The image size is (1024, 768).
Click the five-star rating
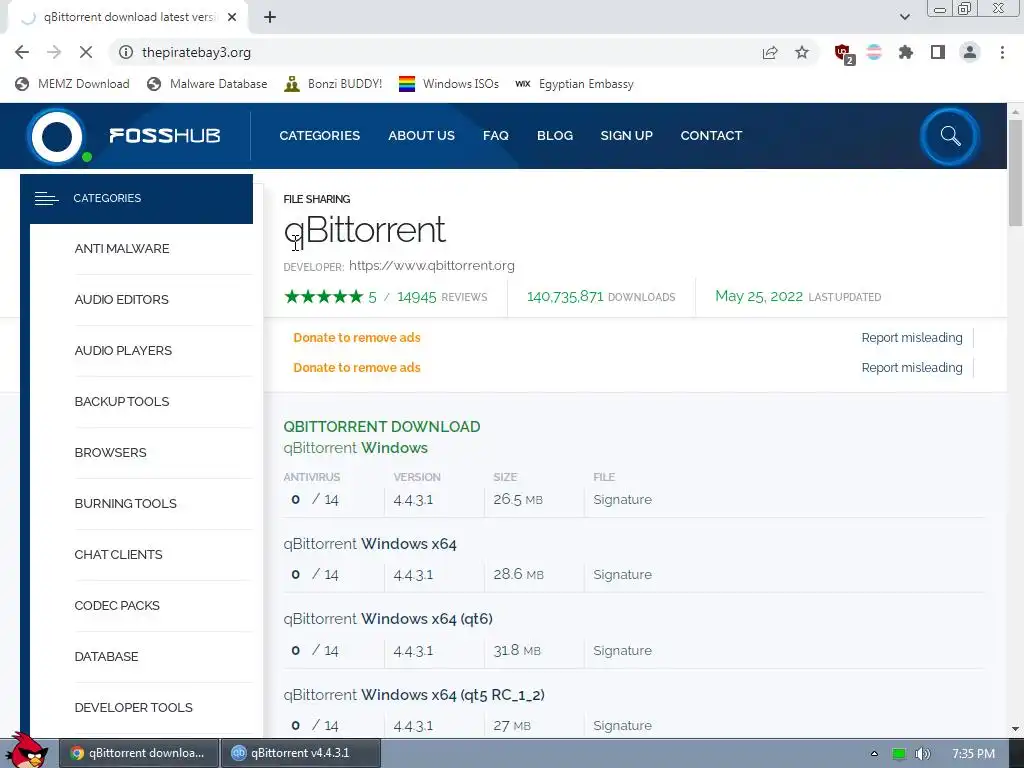tap(324, 296)
